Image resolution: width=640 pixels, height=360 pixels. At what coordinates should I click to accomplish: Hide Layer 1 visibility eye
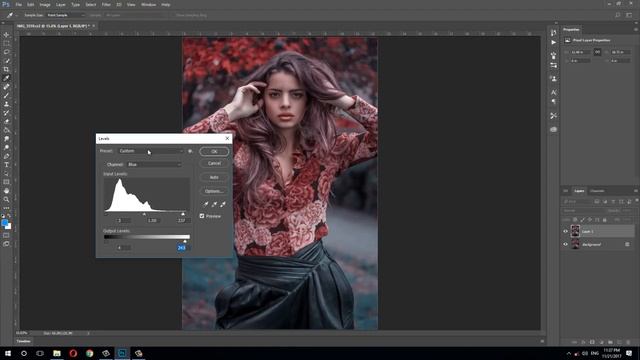click(566, 231)
